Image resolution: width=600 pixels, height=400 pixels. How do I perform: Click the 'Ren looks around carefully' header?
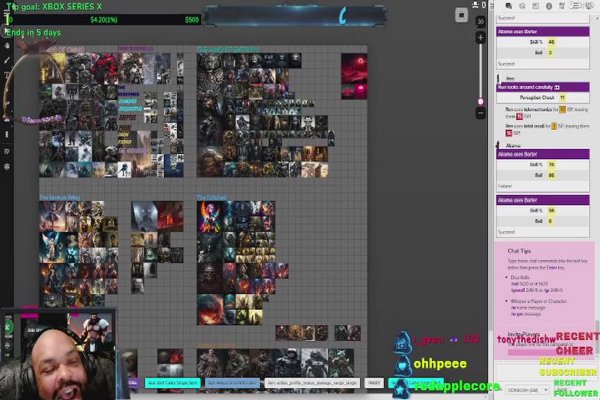point(543,87)
